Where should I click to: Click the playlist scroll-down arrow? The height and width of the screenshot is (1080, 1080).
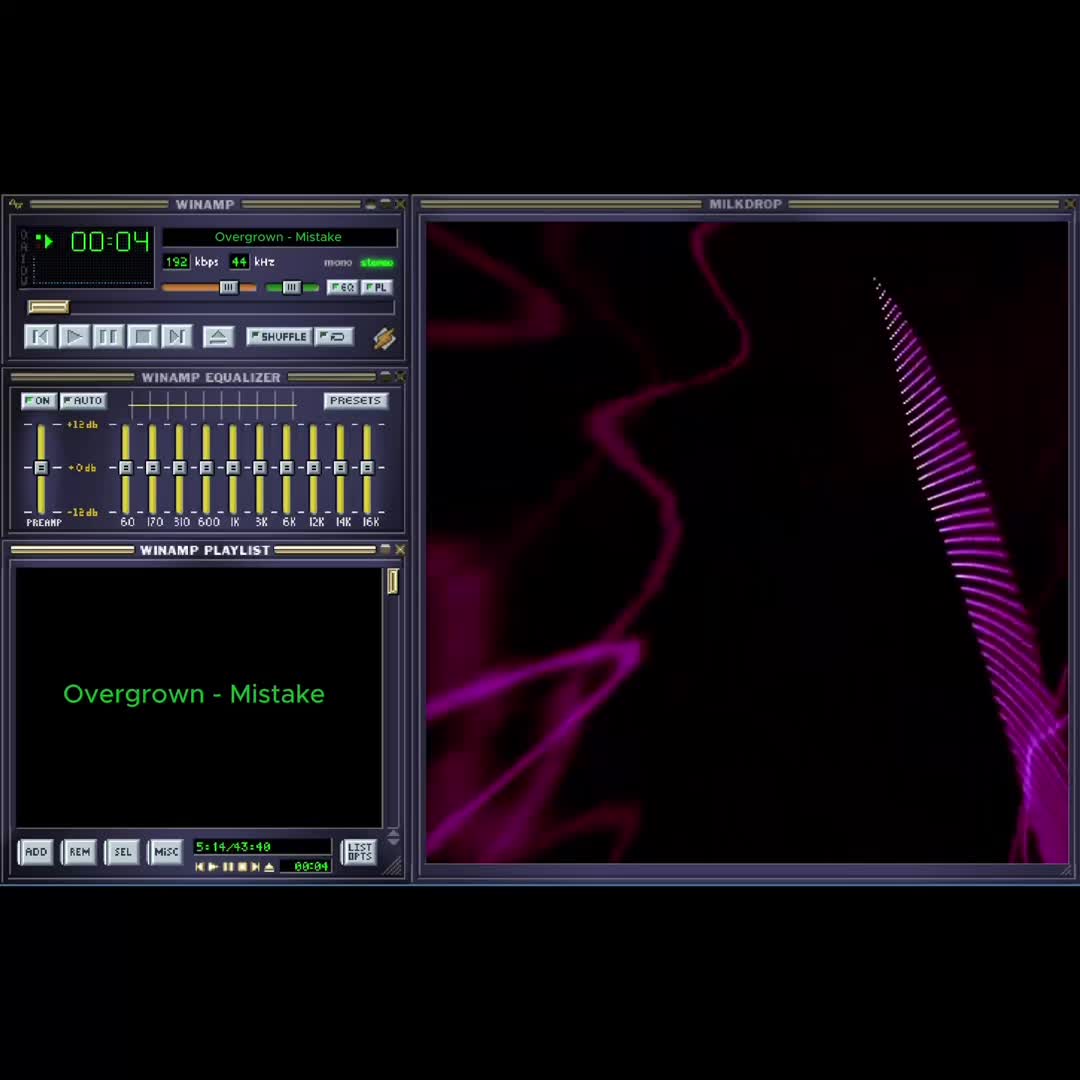coord(393,842)
